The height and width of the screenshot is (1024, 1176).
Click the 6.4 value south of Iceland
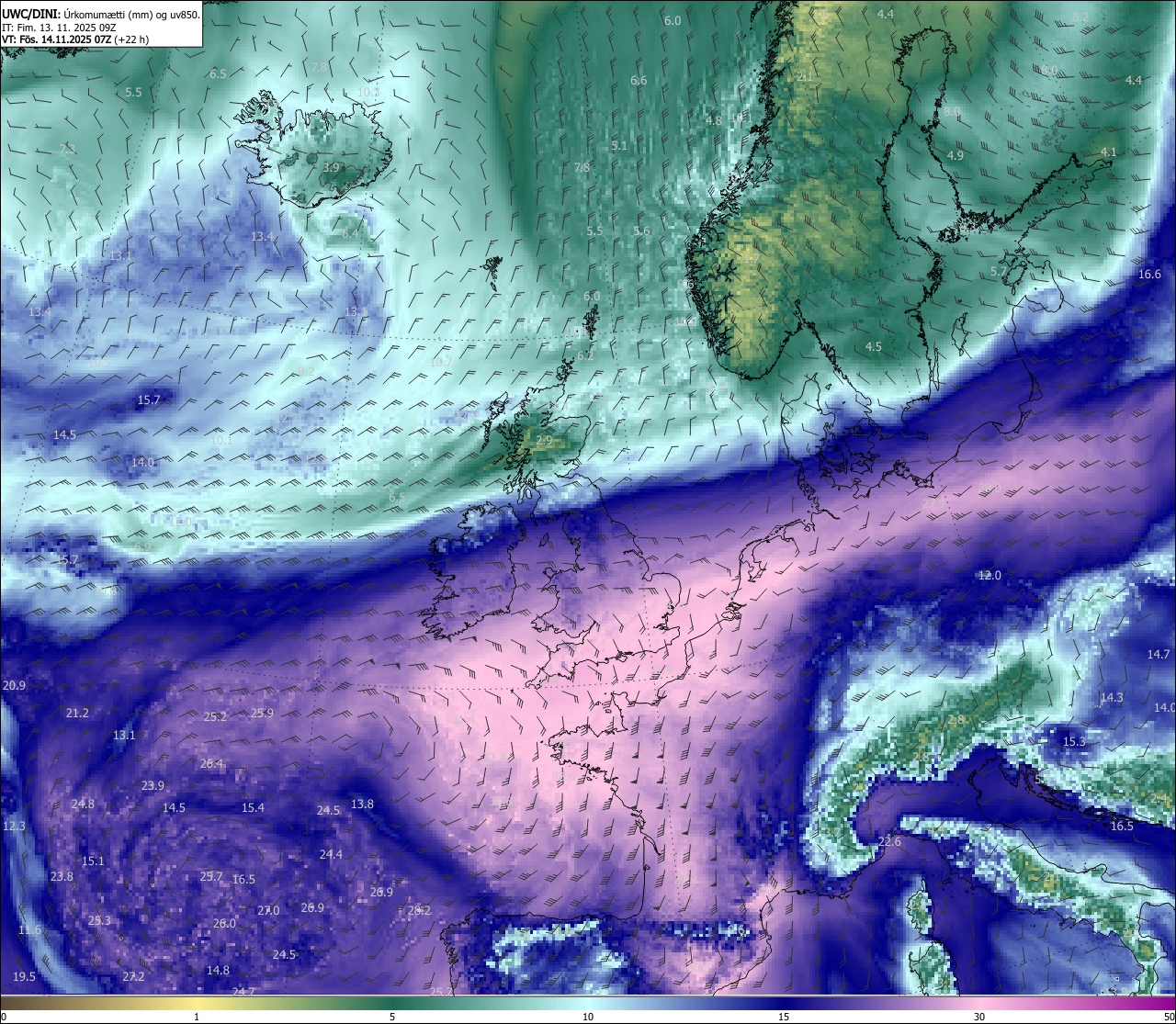(x=350, y=233)
